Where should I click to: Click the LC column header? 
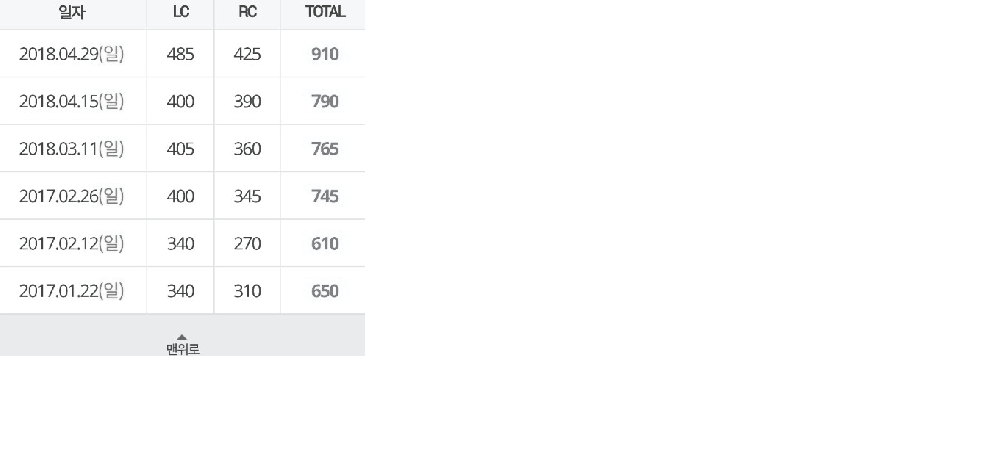pos(181,11)
